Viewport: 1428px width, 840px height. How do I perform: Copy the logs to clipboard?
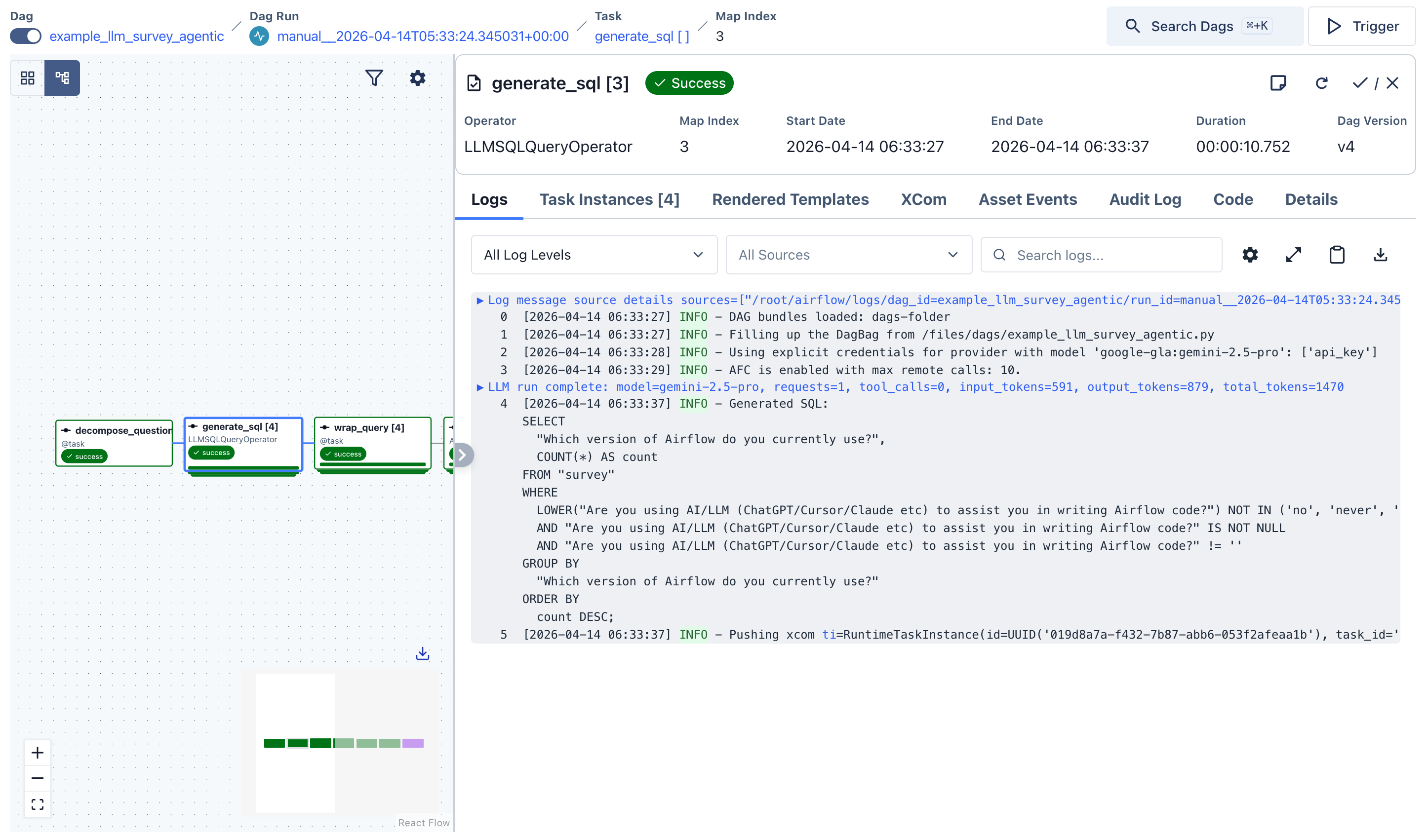pyautogui.click(x=1337, y=255)
